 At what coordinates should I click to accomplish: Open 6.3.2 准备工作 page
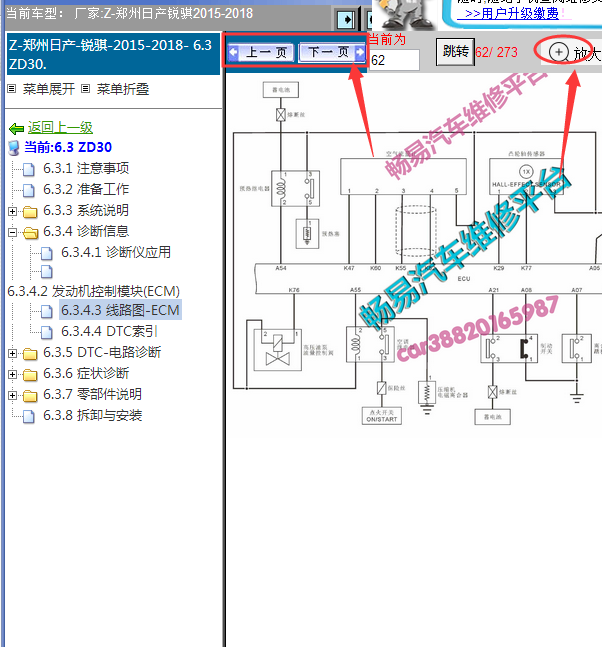point(86,189)
